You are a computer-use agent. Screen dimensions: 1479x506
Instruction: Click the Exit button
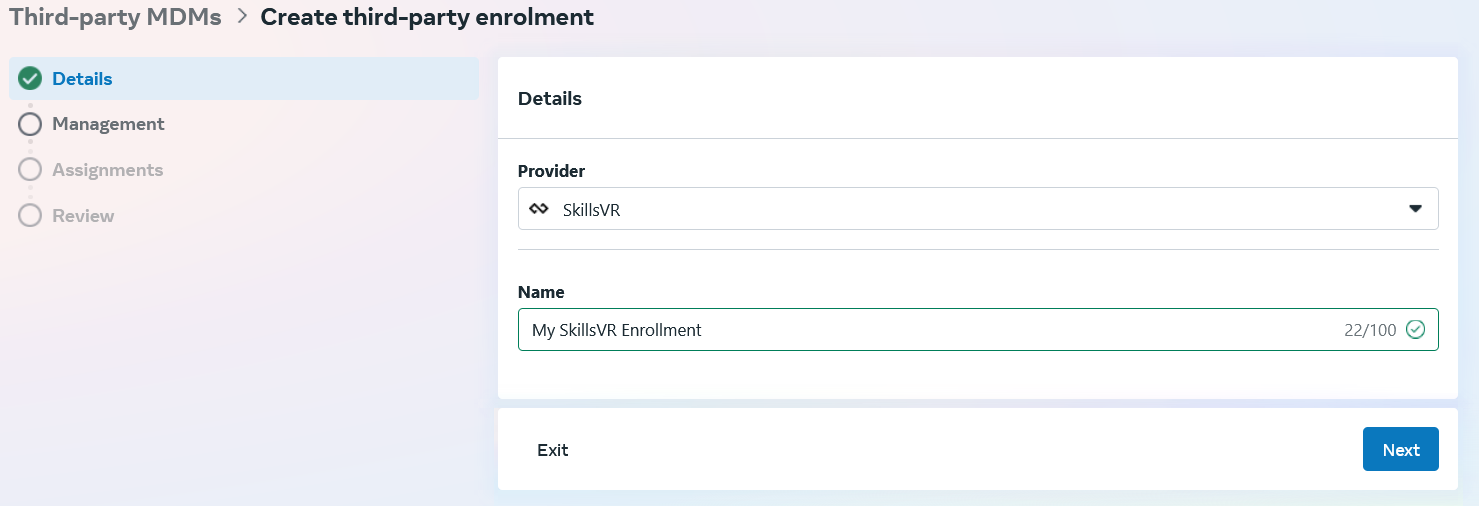[552, 450]
